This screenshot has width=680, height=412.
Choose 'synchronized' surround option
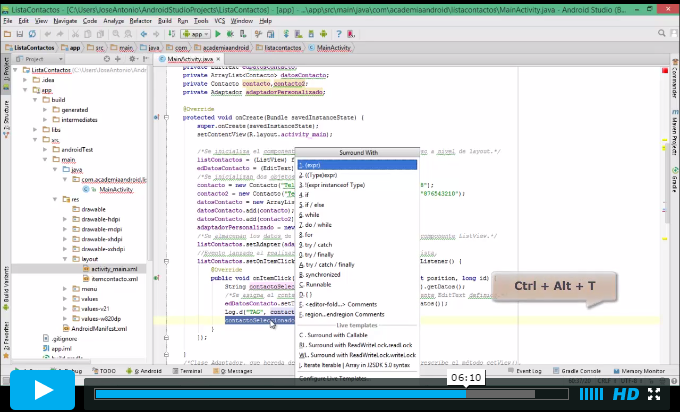click(357, 275)
